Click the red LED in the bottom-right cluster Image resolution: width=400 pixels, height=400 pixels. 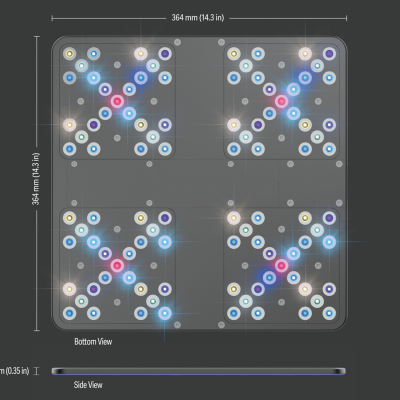click(281, 265)
